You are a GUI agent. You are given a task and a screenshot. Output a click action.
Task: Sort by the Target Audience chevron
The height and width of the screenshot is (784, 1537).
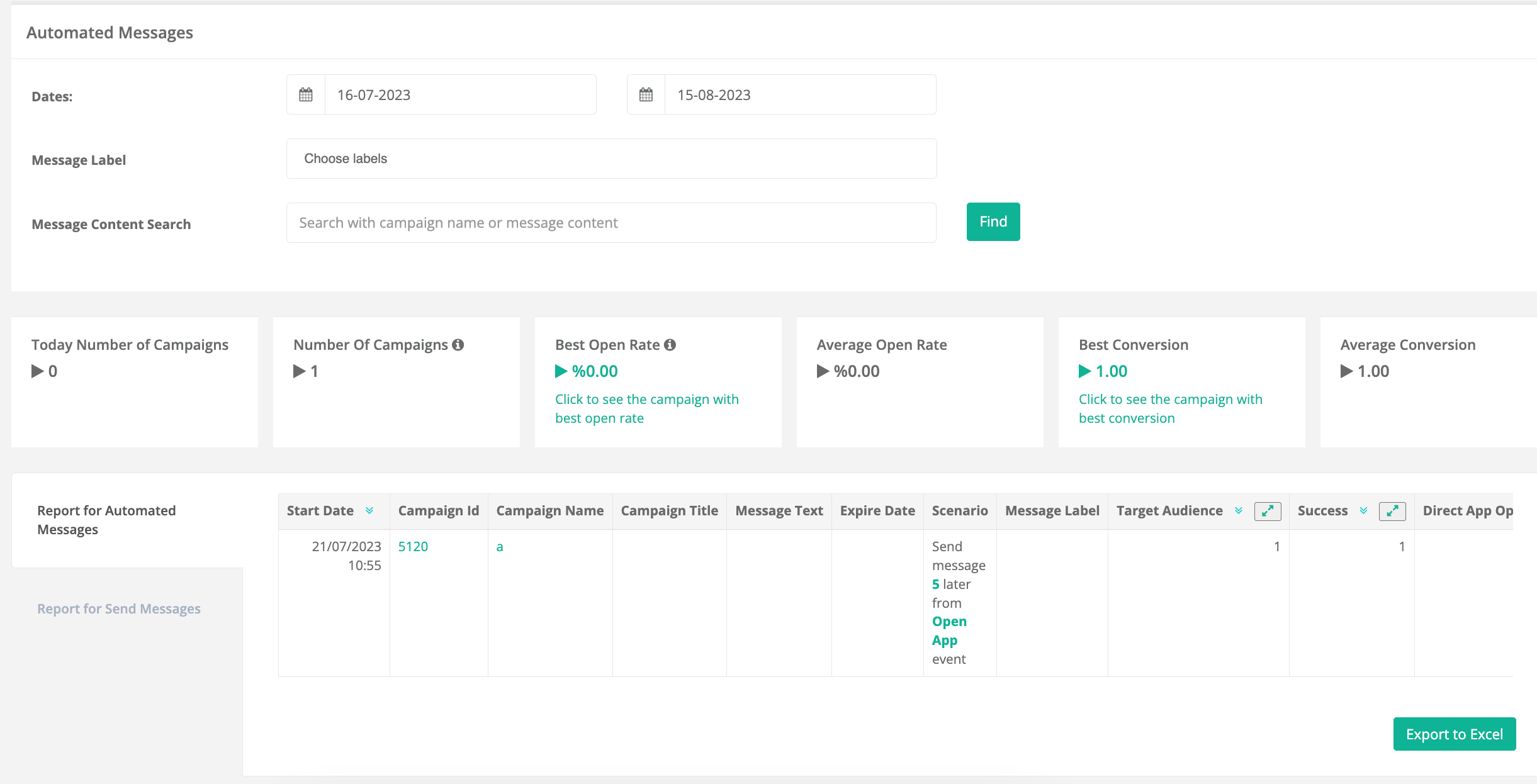[1238, 511]
